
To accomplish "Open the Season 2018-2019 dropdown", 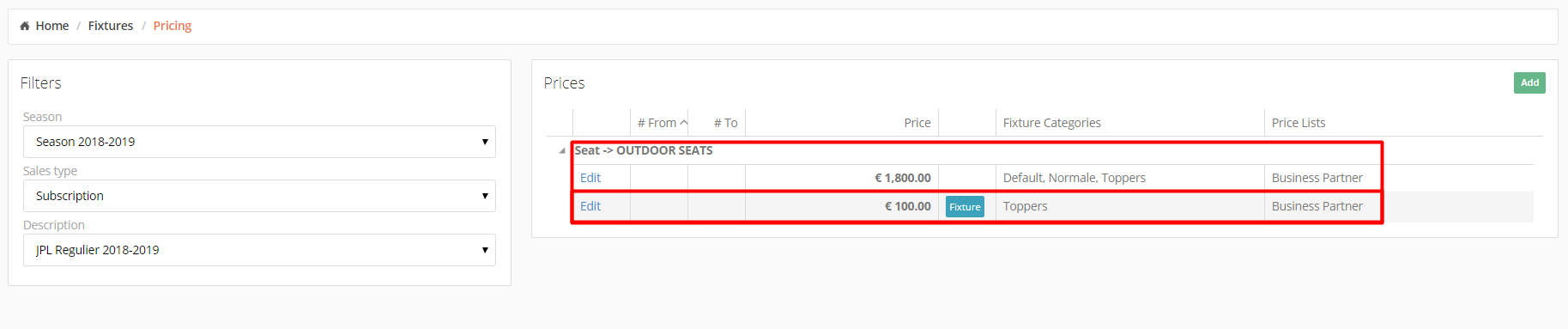I will click(259, 142).
